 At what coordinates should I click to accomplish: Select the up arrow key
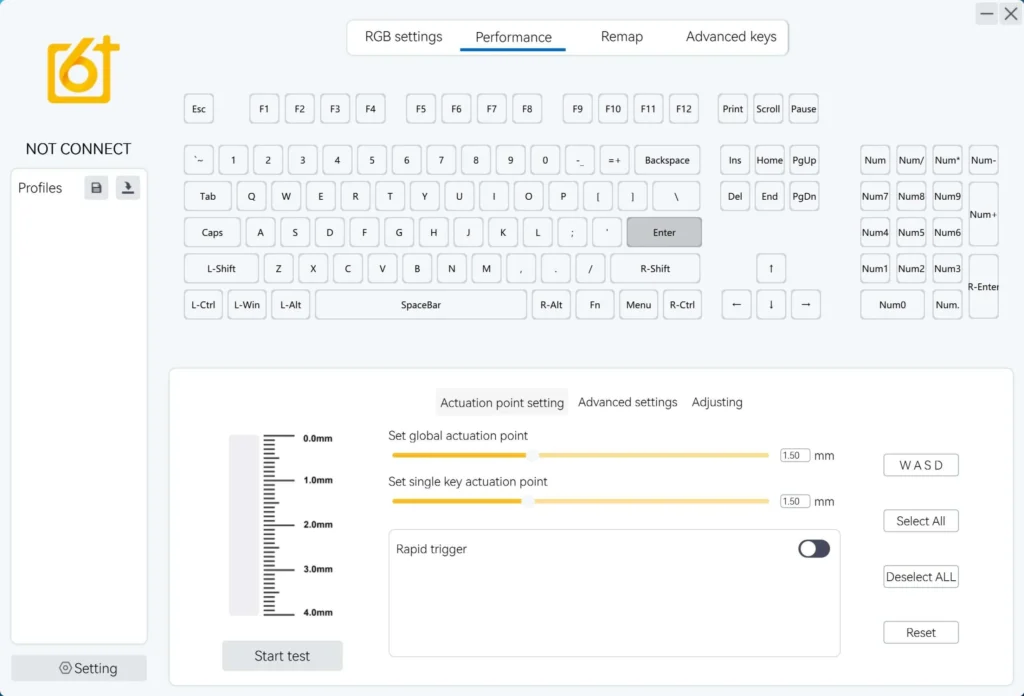pos(771,268)
